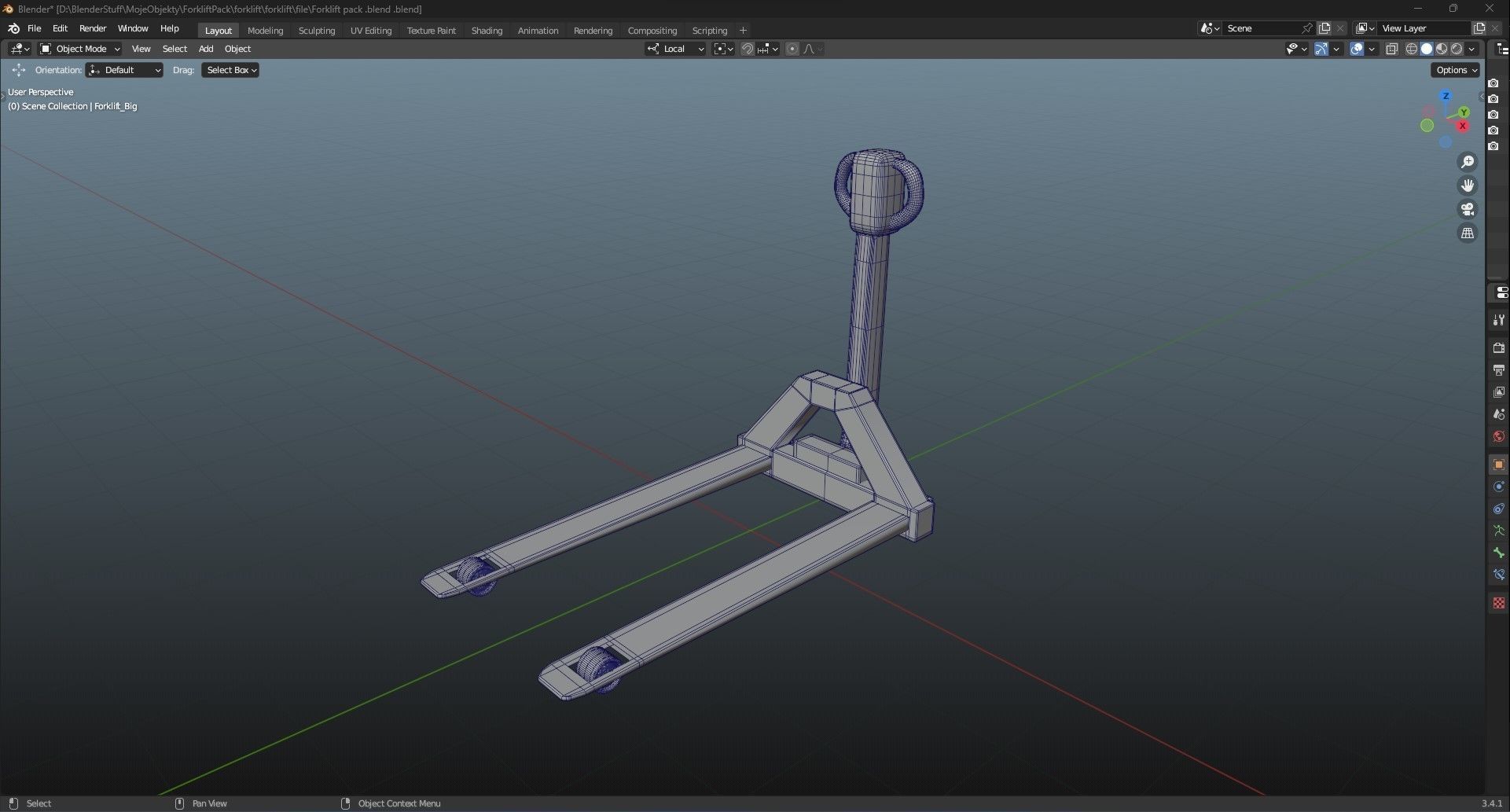The height and width of the screenshot is (812, 1510).
Task: Click the pan view hand icon
Action: [x=1468, y=186]
